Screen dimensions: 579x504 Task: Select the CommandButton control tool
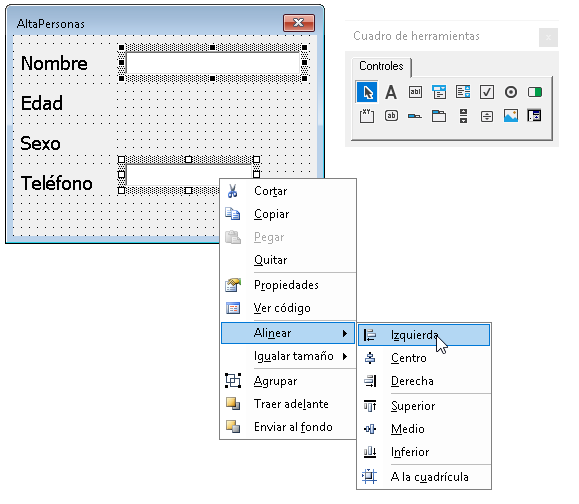[391, 116]
